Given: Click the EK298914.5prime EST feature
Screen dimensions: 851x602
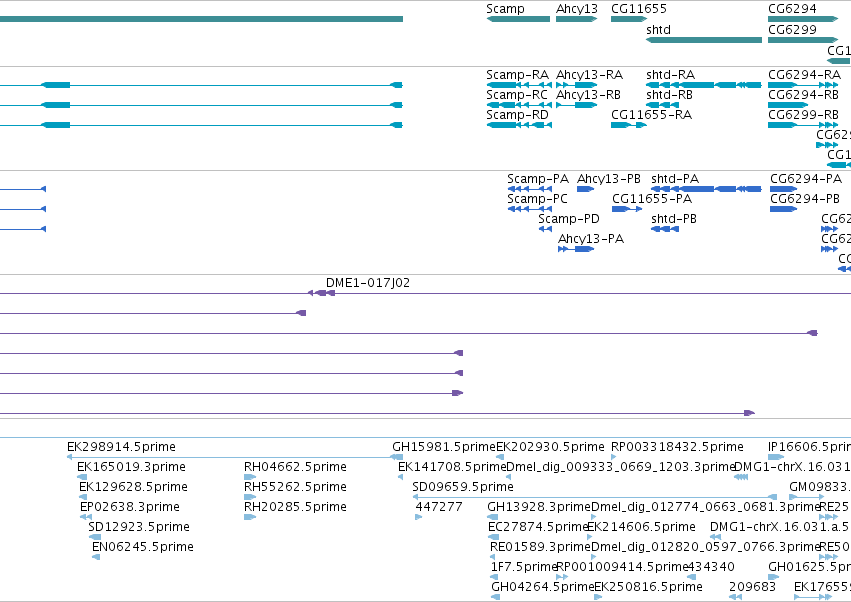Looking at the screenshot, I should click(x=234, y=457).
